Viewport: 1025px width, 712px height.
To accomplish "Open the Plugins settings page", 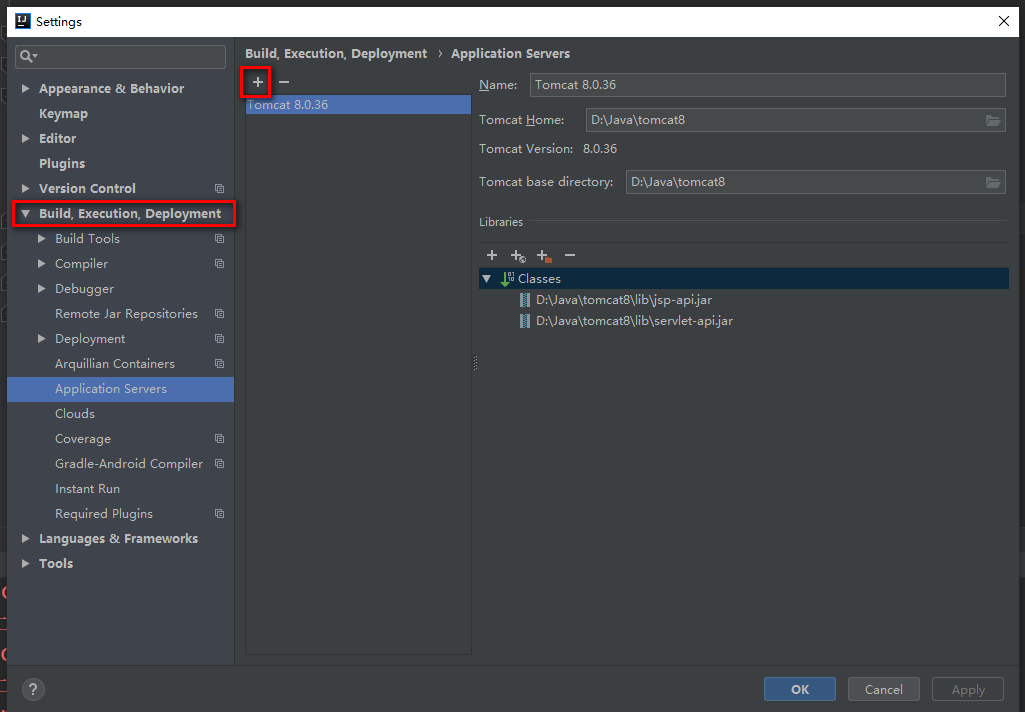I will point(62,163).
